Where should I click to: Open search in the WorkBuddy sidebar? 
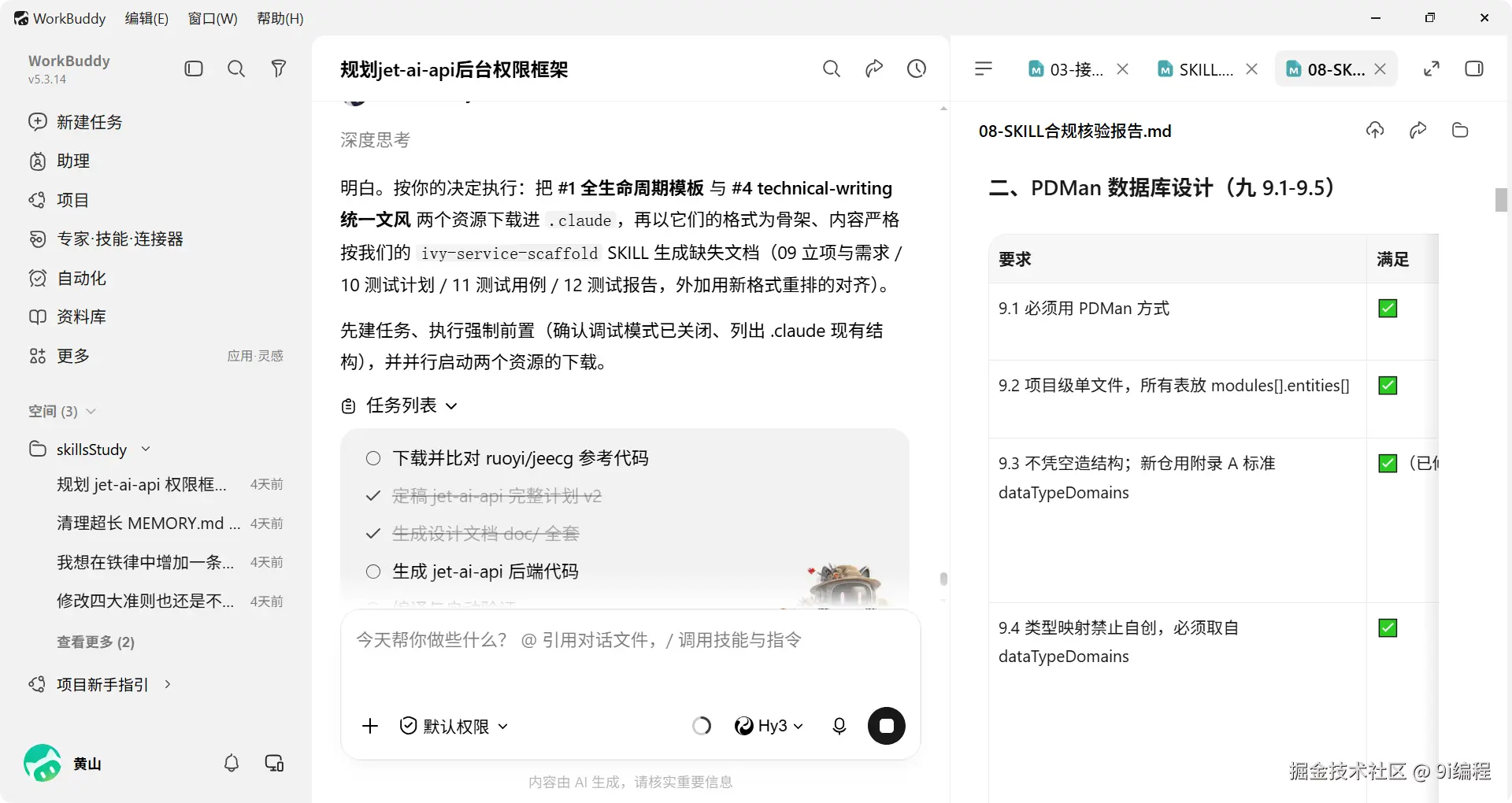click(x=236, y=68)
